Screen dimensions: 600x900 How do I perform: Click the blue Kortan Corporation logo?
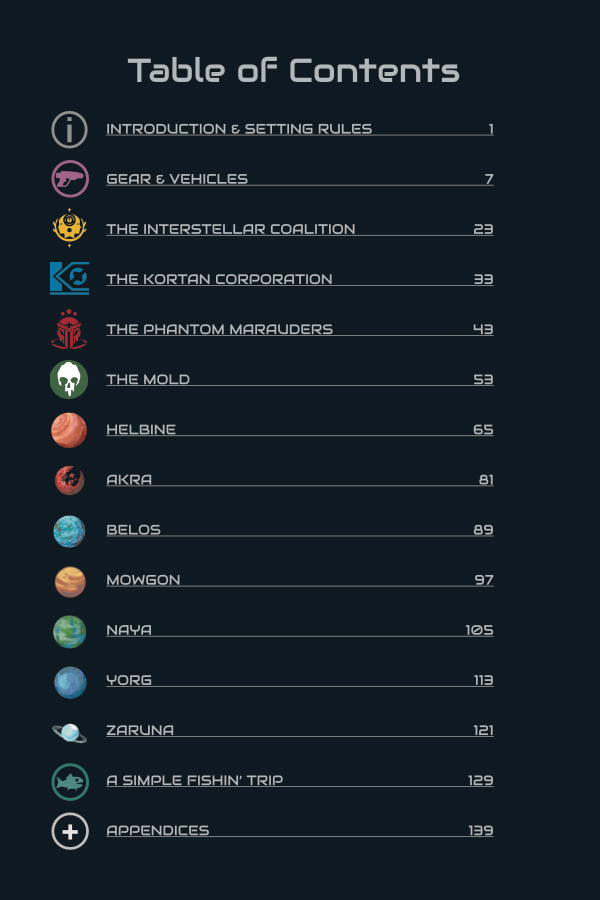pyautogui.click(x=70, y=278)
